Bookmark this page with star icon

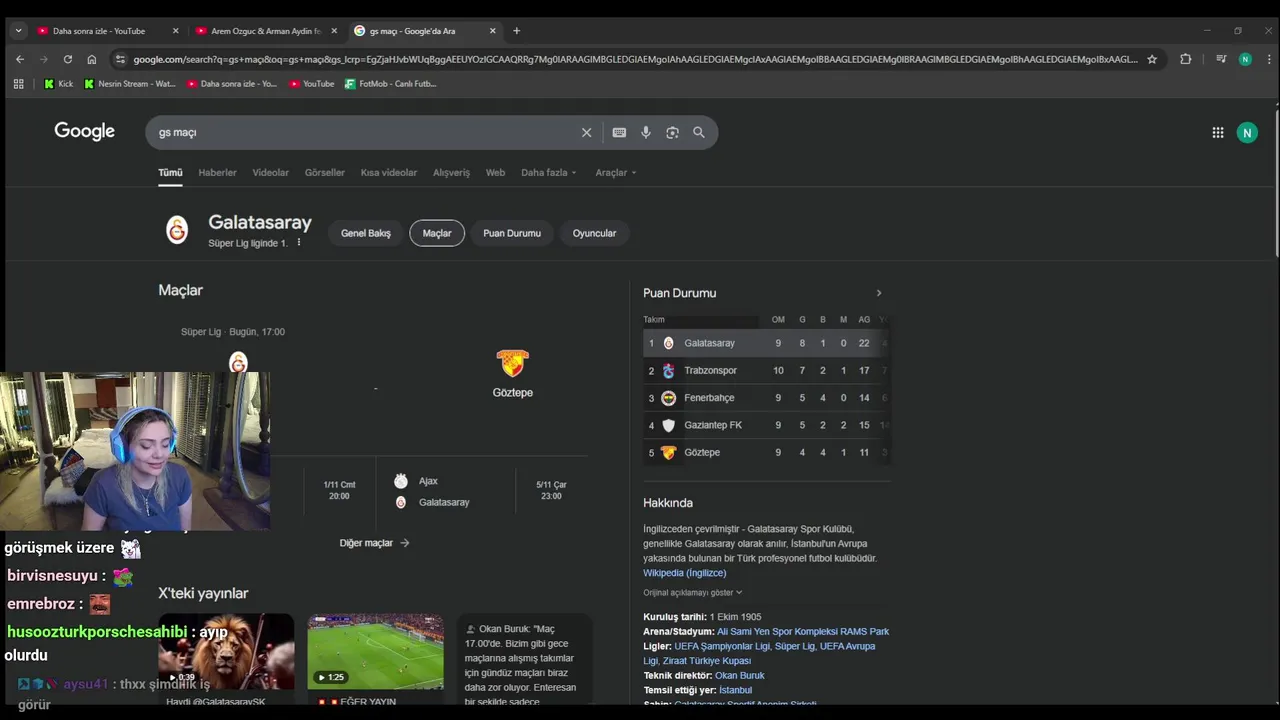(x=1152, y=59)
